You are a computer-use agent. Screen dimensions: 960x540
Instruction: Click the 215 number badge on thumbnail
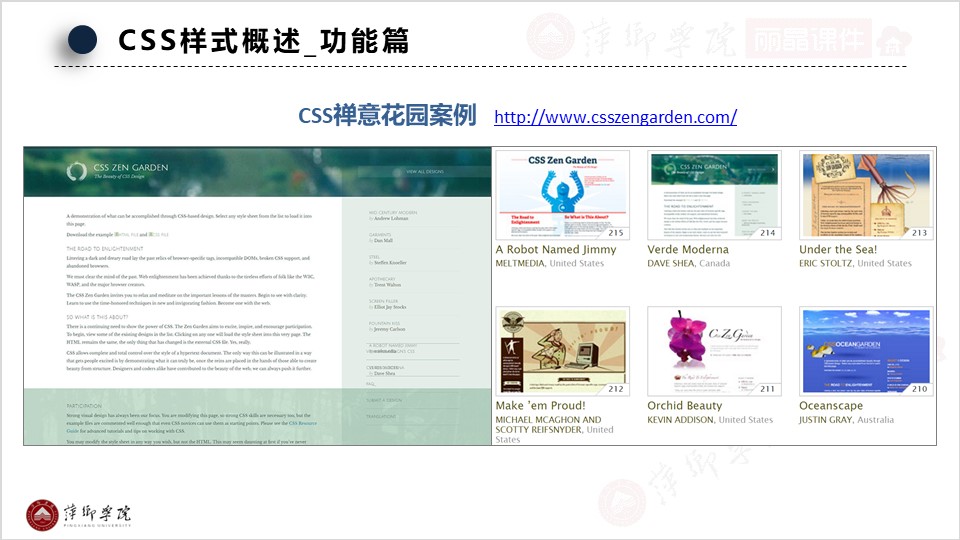coord(616,233)
